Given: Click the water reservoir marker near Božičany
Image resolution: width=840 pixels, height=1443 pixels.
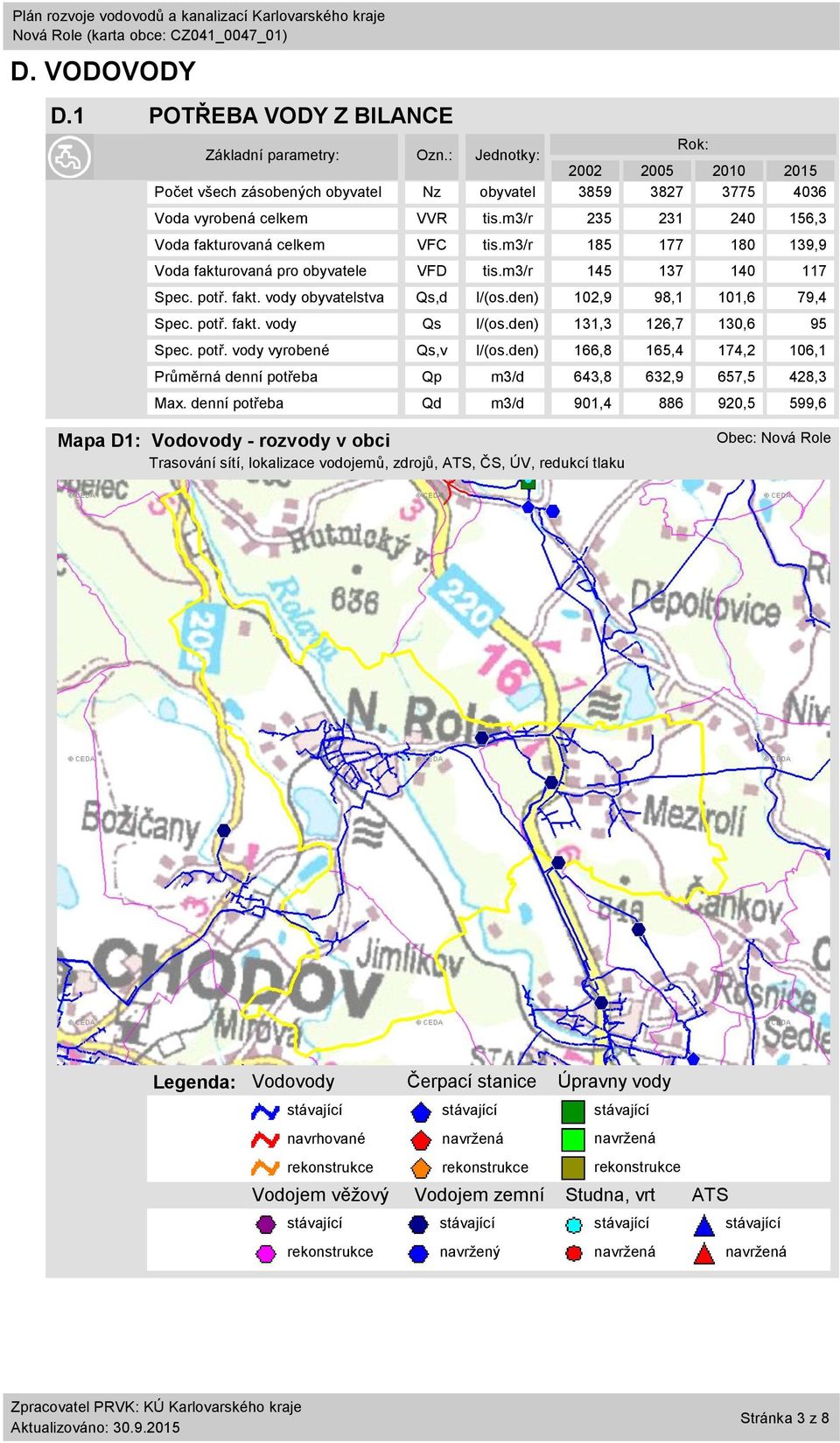Looking at the screenshot, I should point(223,830).
